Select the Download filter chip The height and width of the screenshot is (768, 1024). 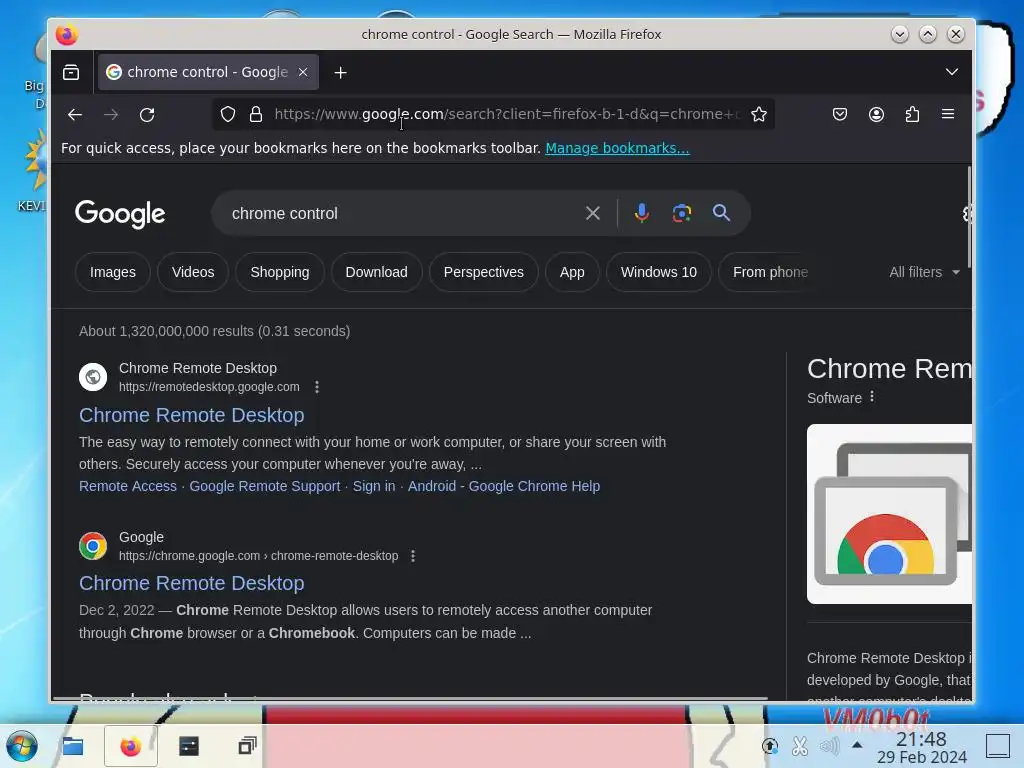click(376, 272)
